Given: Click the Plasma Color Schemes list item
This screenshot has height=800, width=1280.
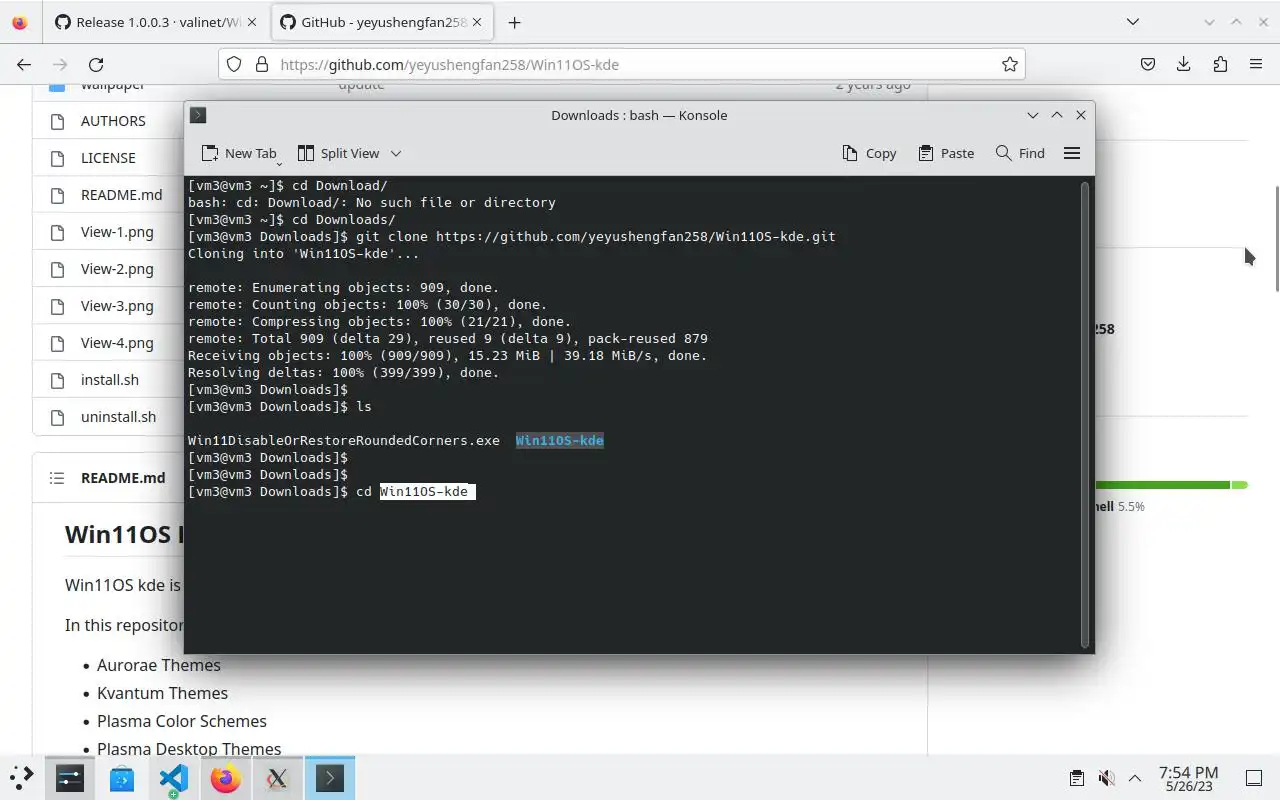Looking at the screenshot, I should coord(182,721).
